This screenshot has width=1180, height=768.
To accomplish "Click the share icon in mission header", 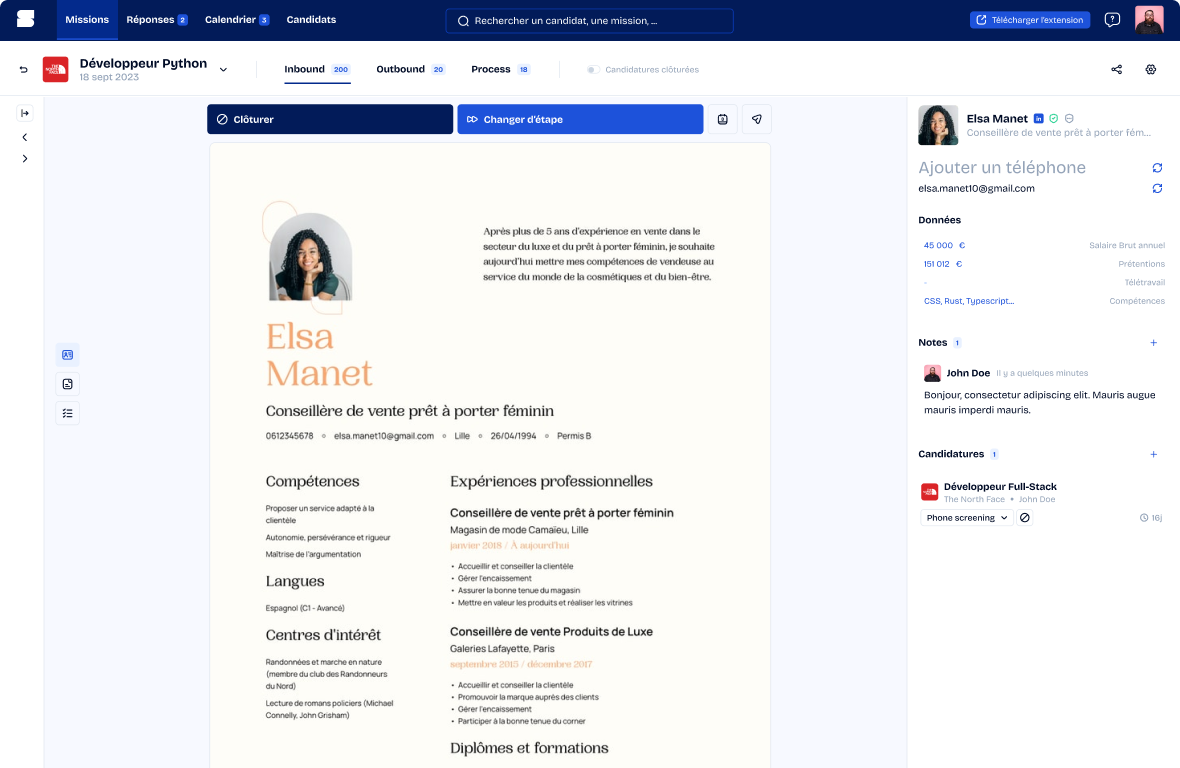I will pos(1116,70).
